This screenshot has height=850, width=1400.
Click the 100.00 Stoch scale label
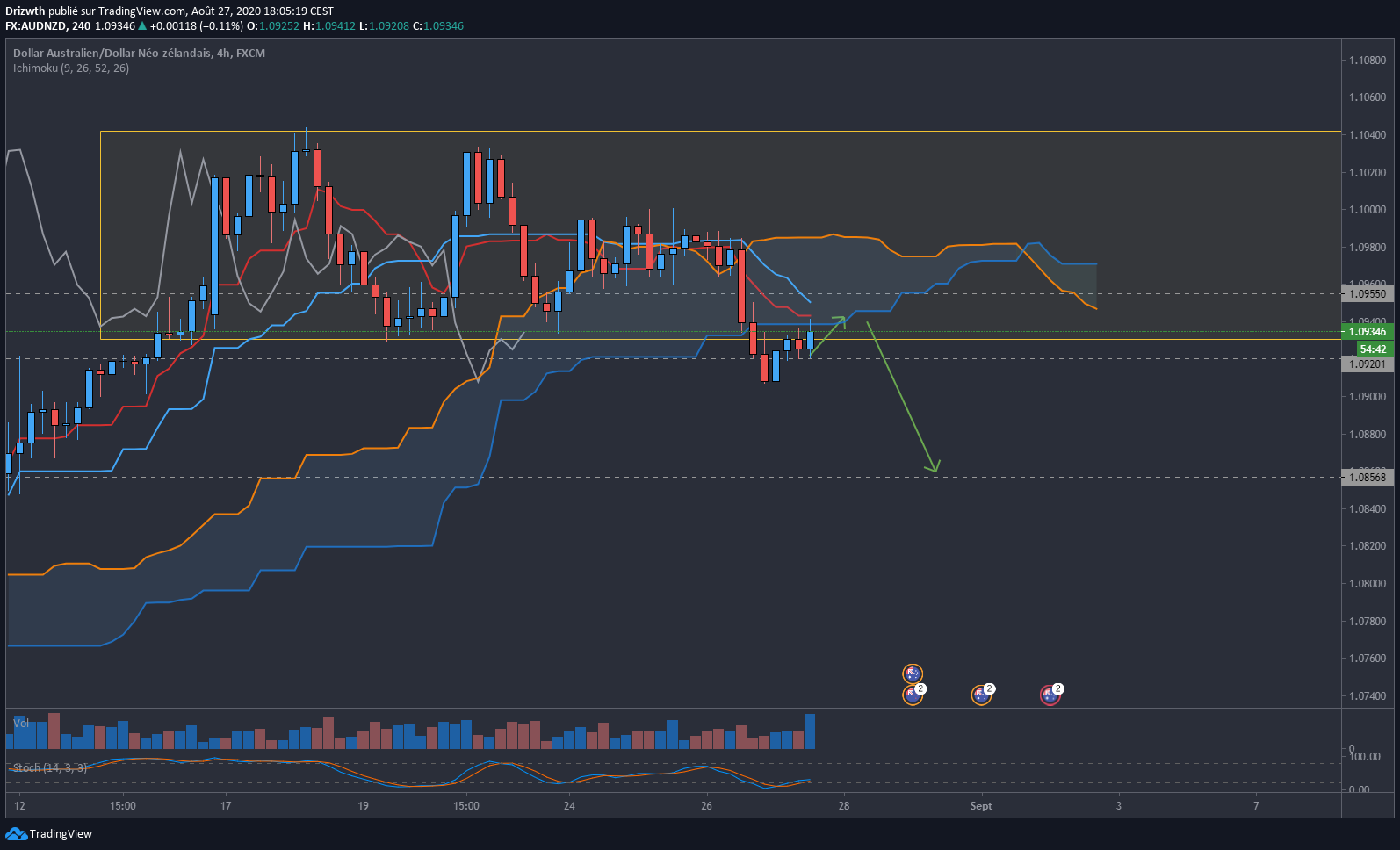[x=1365, y=756]
